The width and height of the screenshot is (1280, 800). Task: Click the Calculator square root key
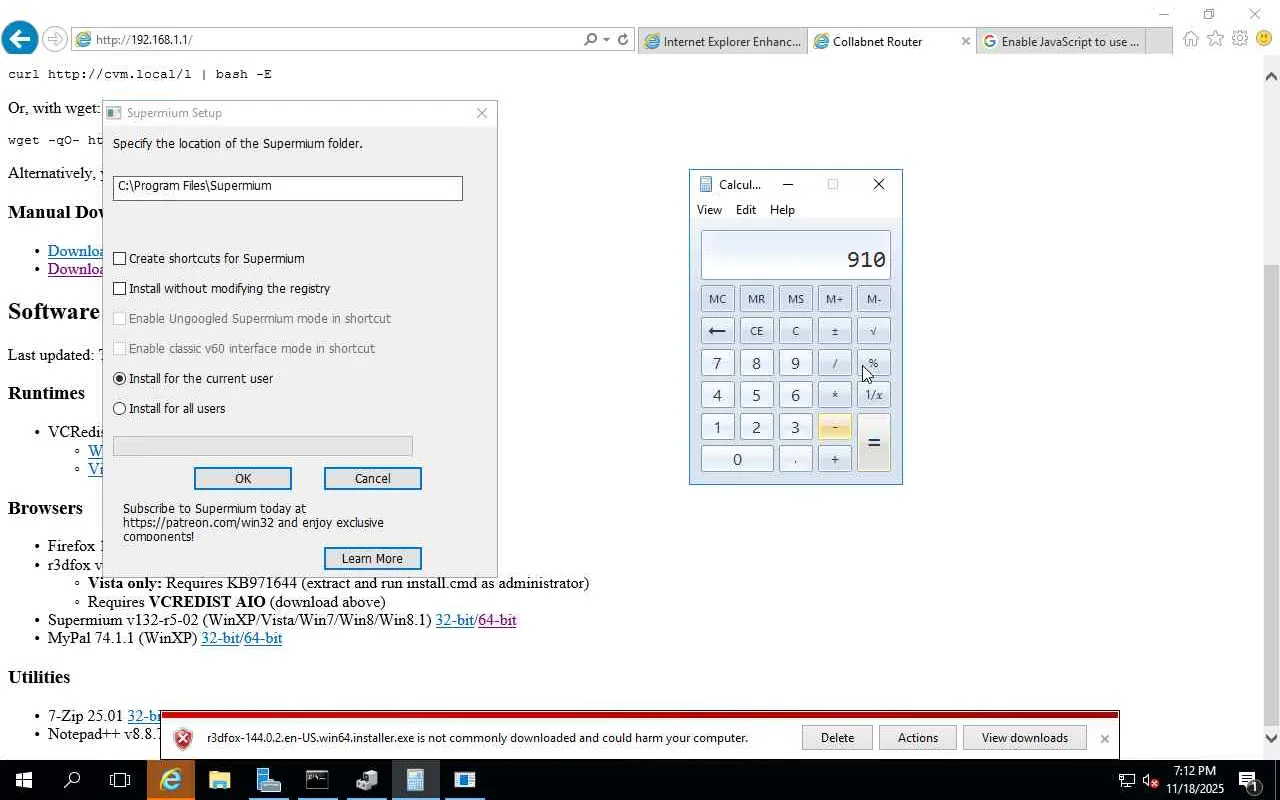pyautogui.click(x=873, y=331)
